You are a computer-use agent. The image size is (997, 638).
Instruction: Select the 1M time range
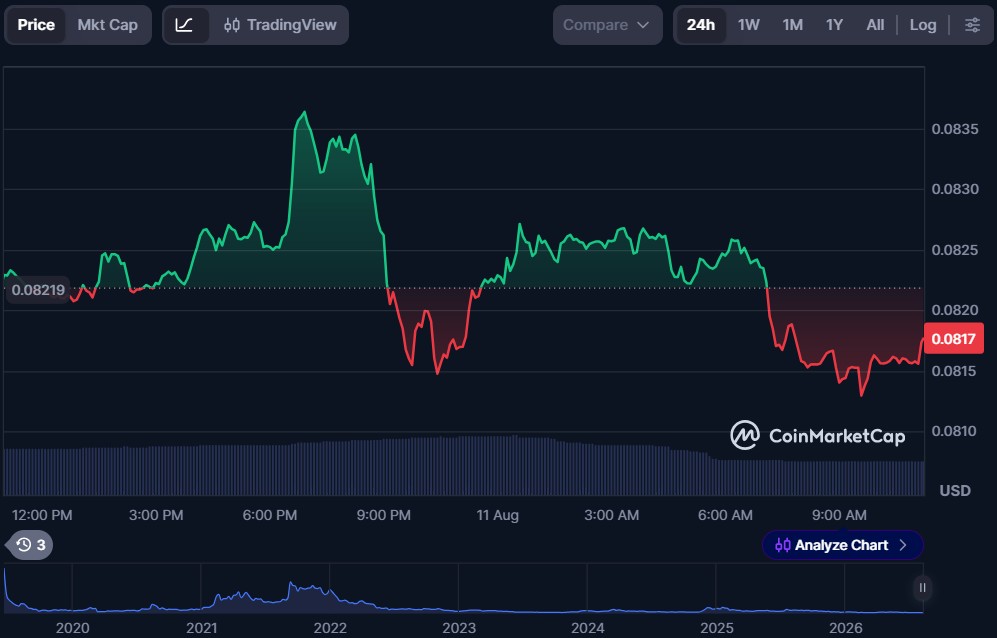tap(792, 25)
